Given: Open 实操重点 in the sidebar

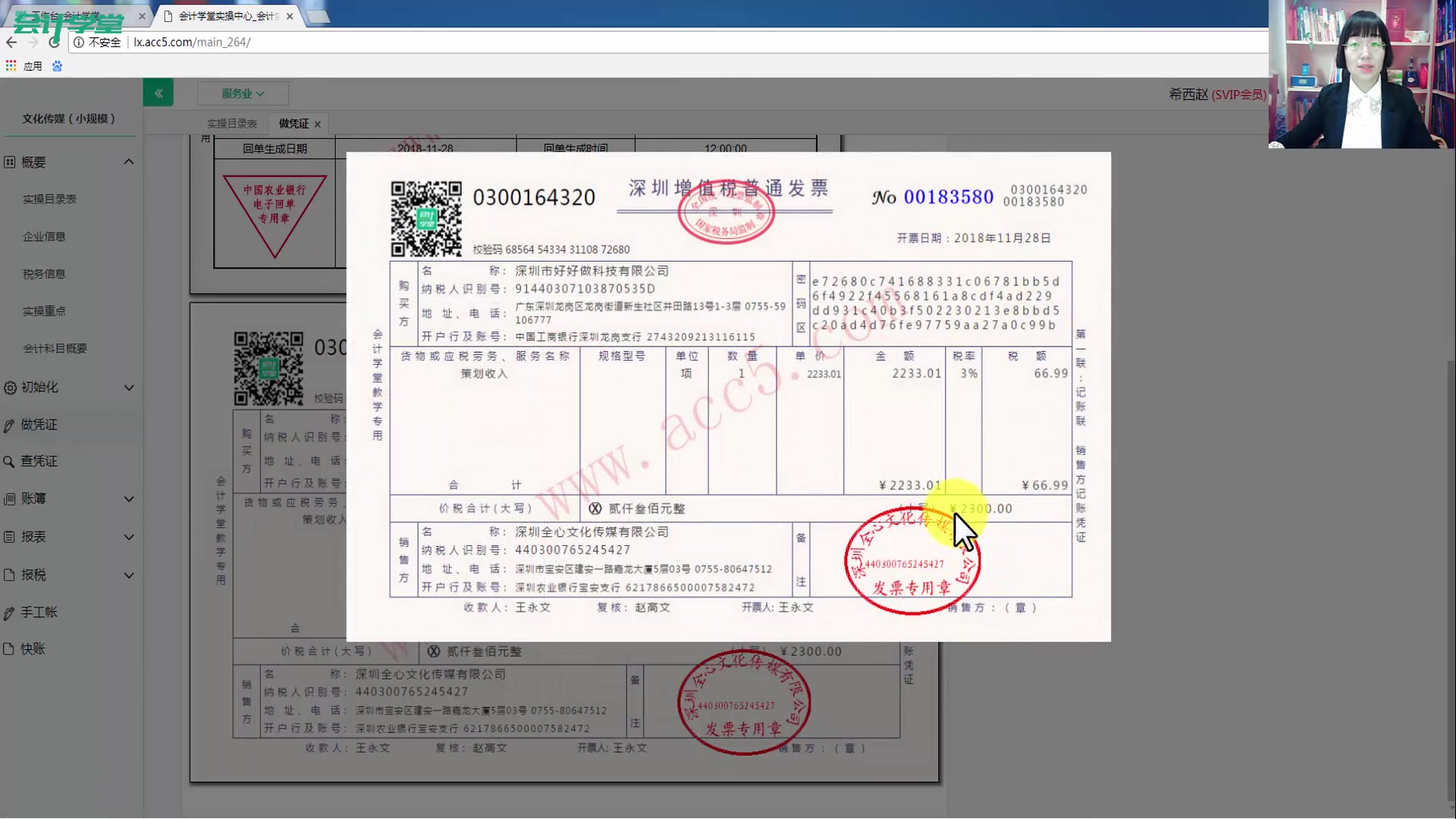Looking at the screenshot, I should point(44,311).
